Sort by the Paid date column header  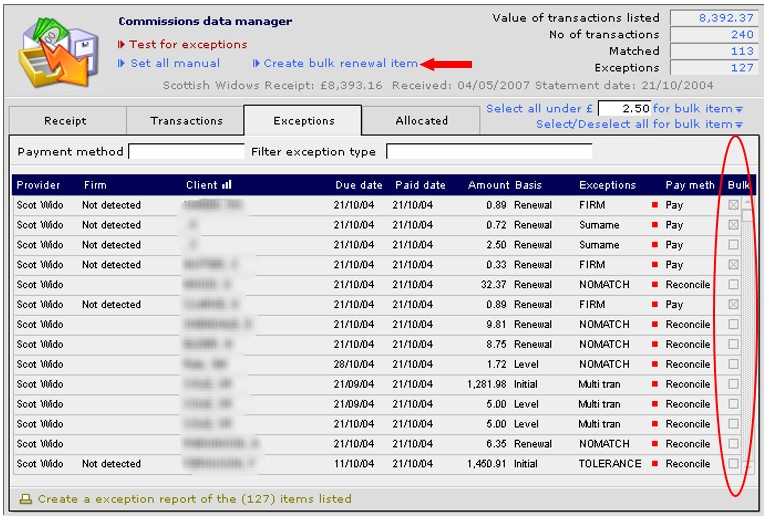(420, 185)
